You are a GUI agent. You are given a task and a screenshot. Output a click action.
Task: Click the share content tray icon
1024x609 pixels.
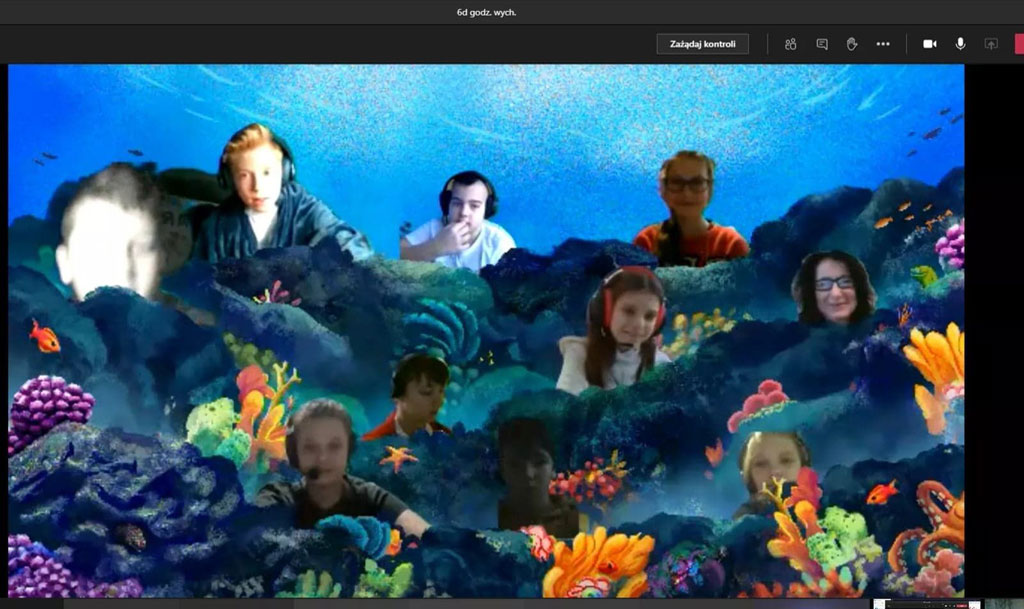tap(991, 44)
